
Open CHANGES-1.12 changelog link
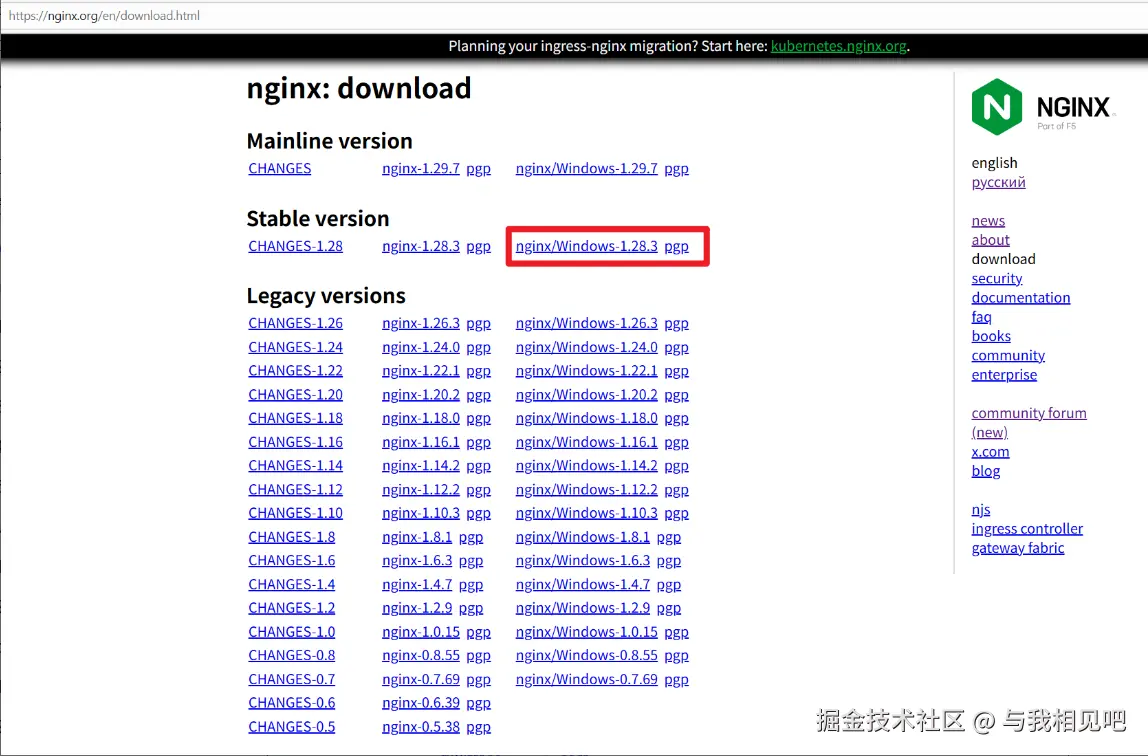[x=295, y=490]
